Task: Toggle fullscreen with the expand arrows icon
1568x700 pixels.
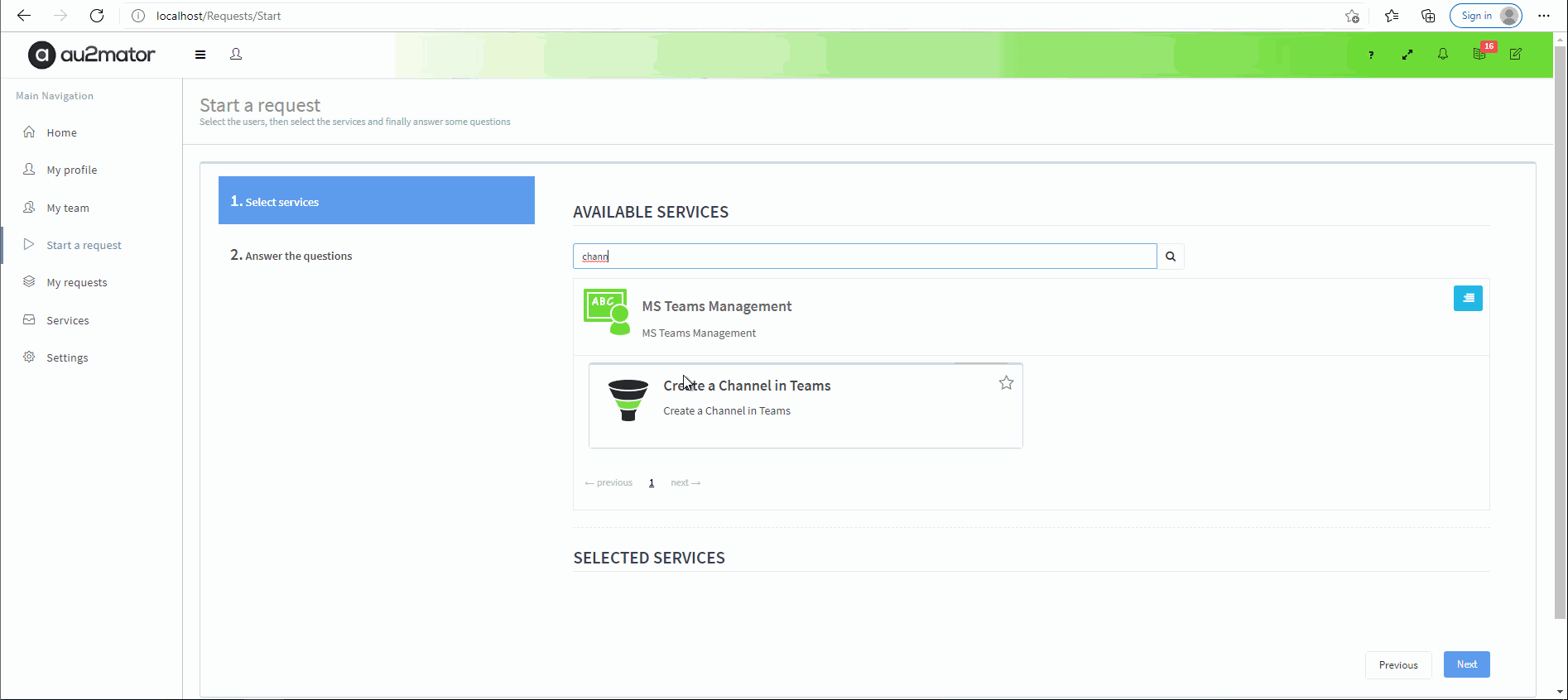Action: [1407, 55]
